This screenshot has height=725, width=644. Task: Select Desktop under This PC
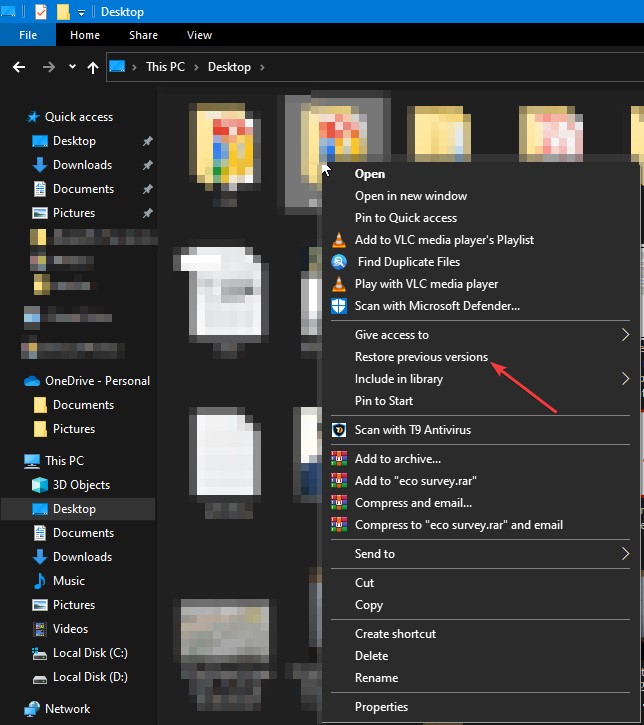pos(74,509)
